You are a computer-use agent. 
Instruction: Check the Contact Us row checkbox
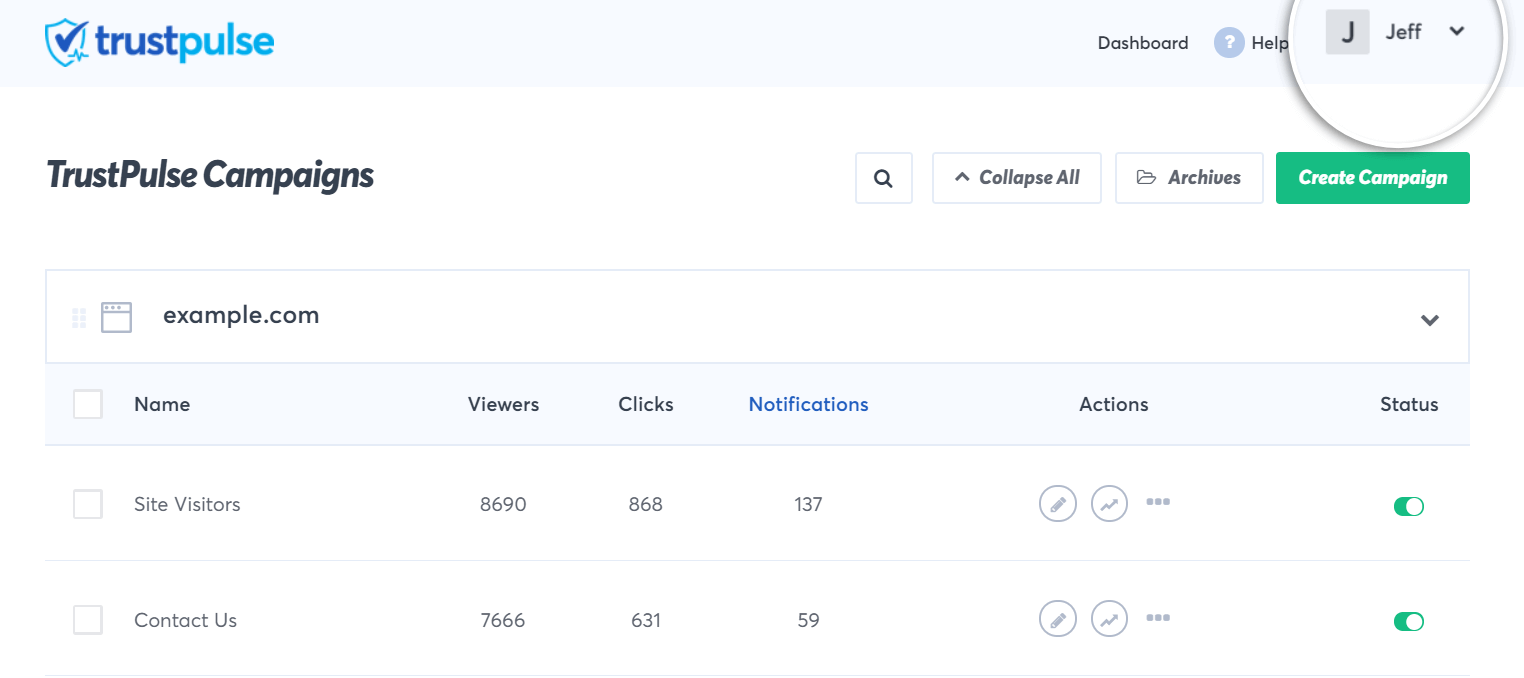(x=88, y=620)
